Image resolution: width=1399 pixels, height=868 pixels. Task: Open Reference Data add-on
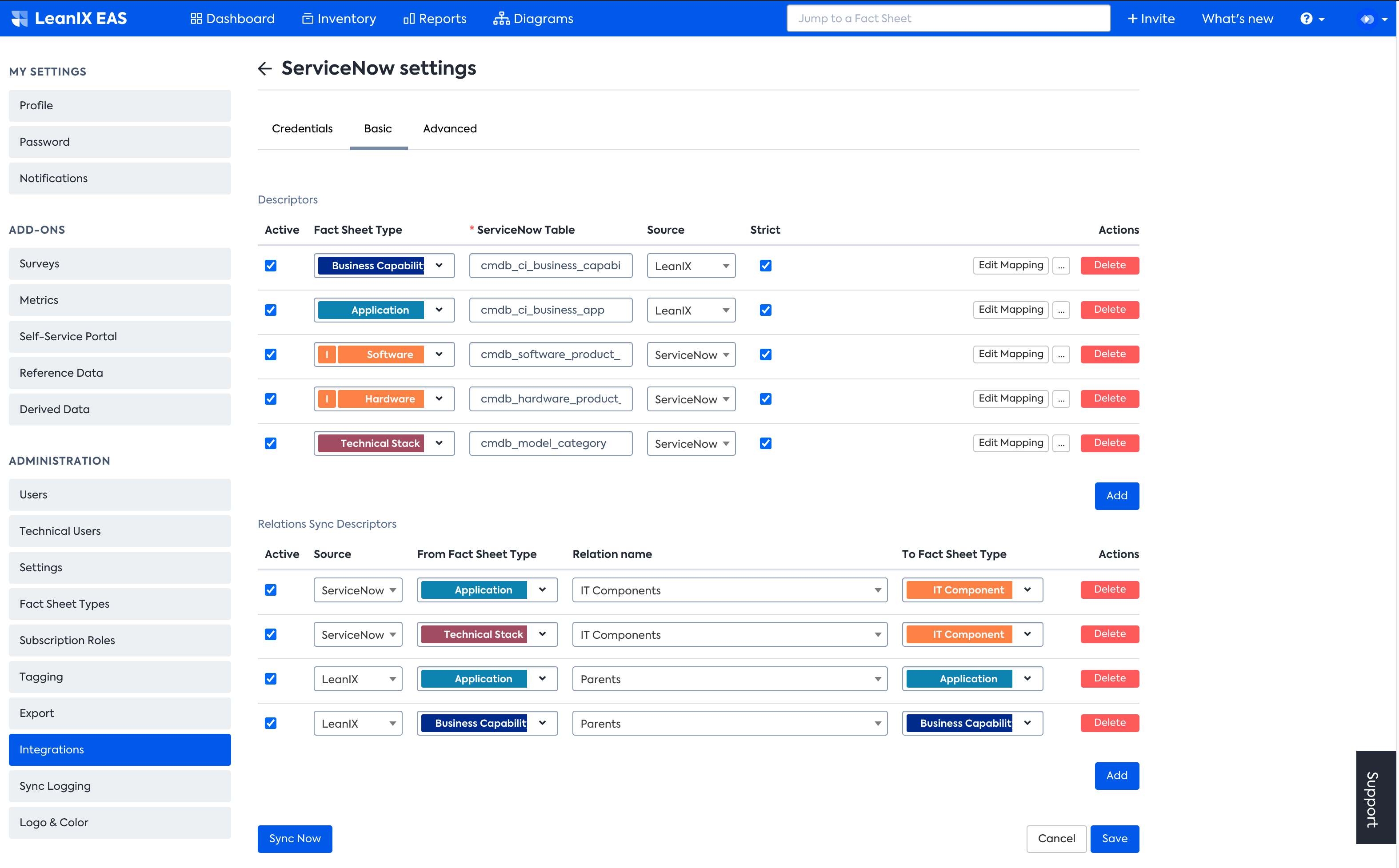120,373
